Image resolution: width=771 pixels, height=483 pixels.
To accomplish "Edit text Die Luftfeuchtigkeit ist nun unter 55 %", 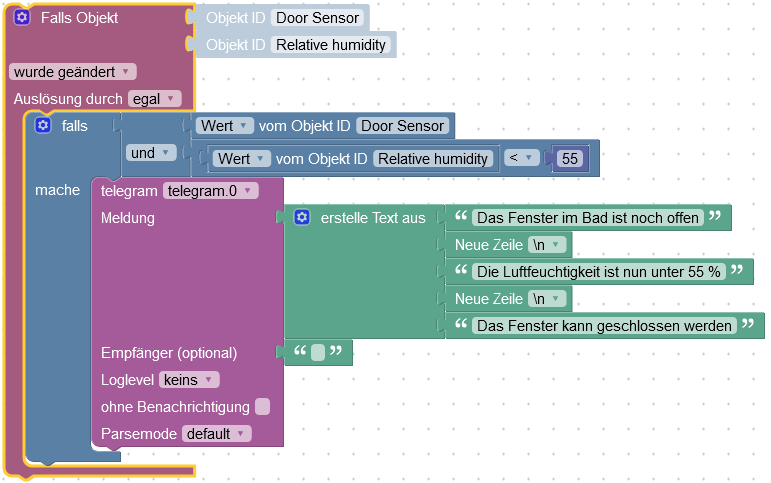I will (x=598, y=272).
